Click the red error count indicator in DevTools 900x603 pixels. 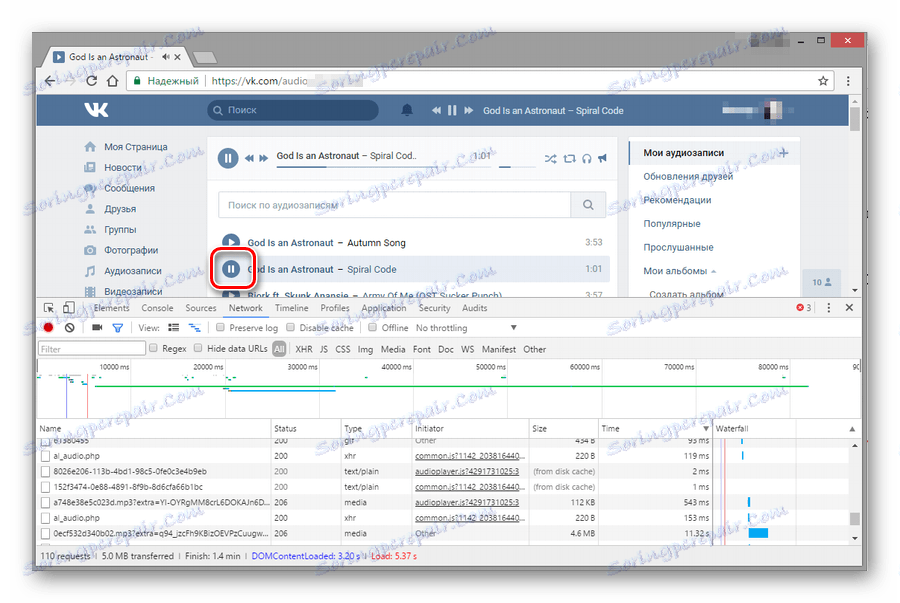[804, 308]
